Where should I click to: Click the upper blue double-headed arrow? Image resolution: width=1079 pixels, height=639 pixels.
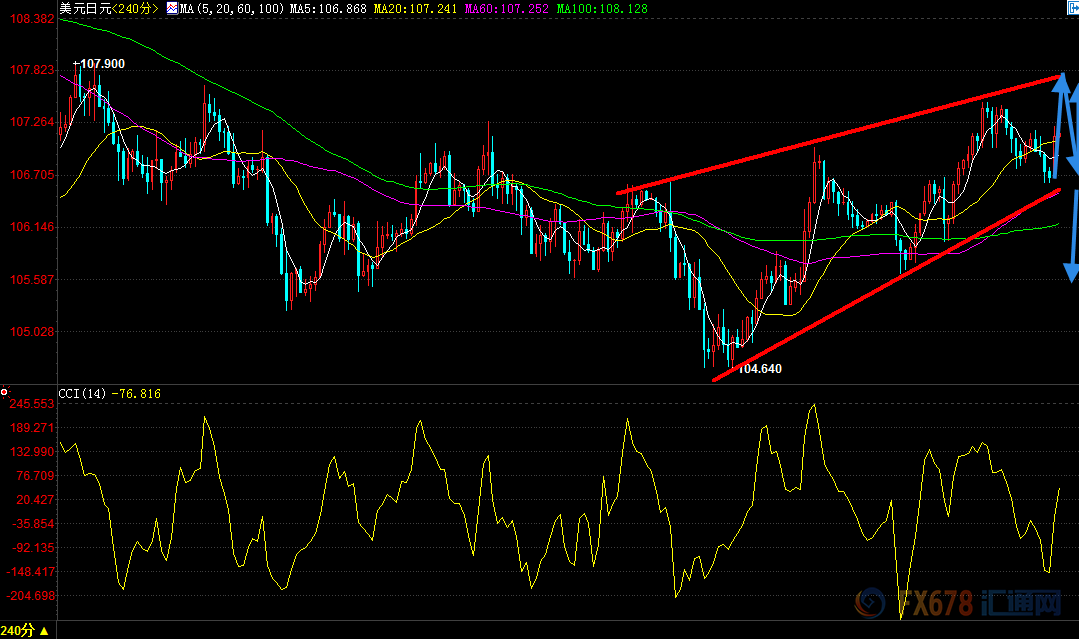click(x=1067, y=125)
